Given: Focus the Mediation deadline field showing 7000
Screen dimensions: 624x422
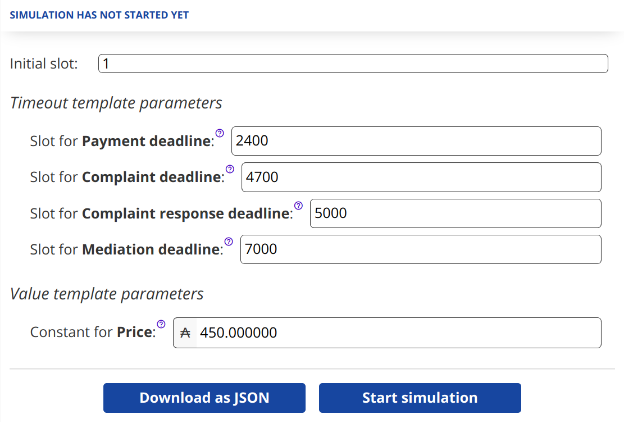Looking at the screenshot, I should click(x=420, y=250).
